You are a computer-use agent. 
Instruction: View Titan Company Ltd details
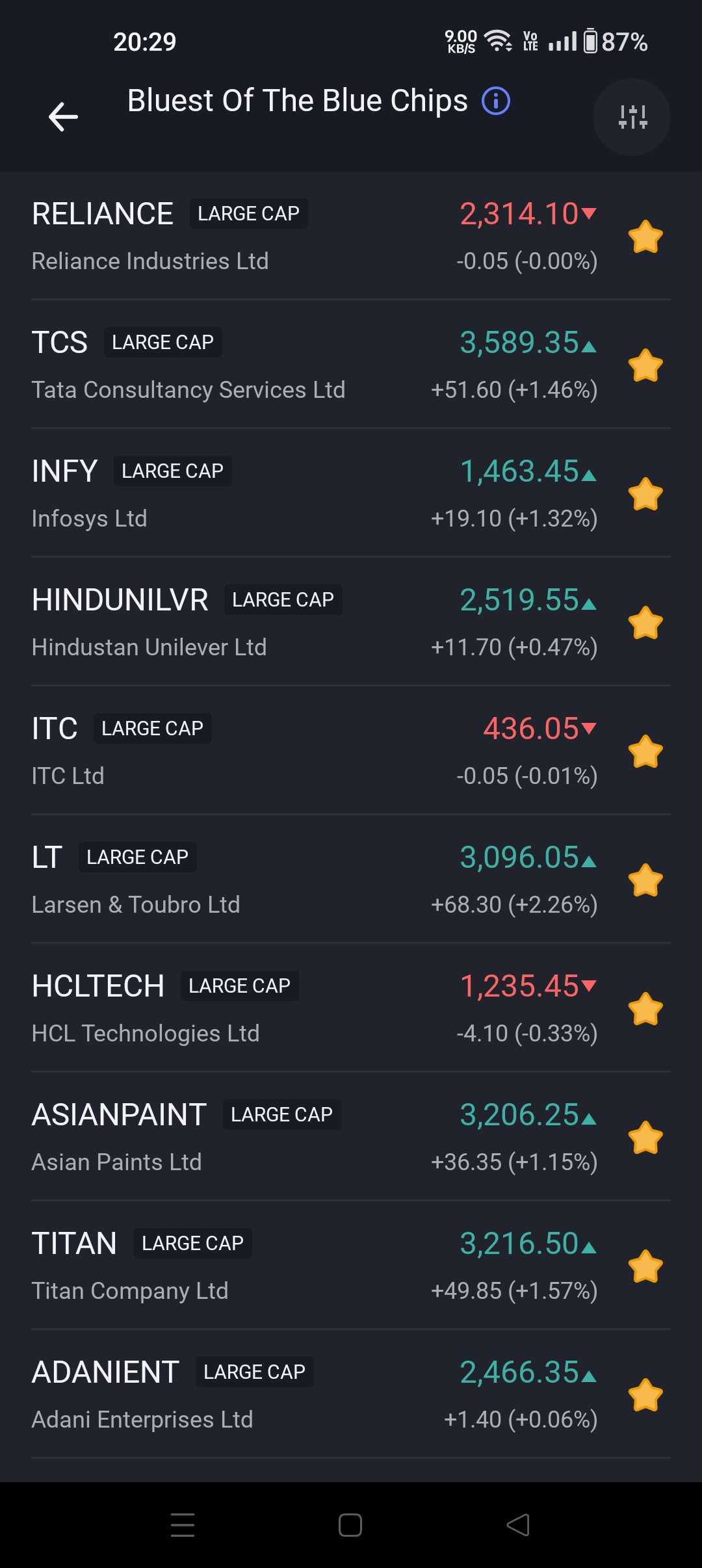pyautogui.click(x=130, y=1291)
